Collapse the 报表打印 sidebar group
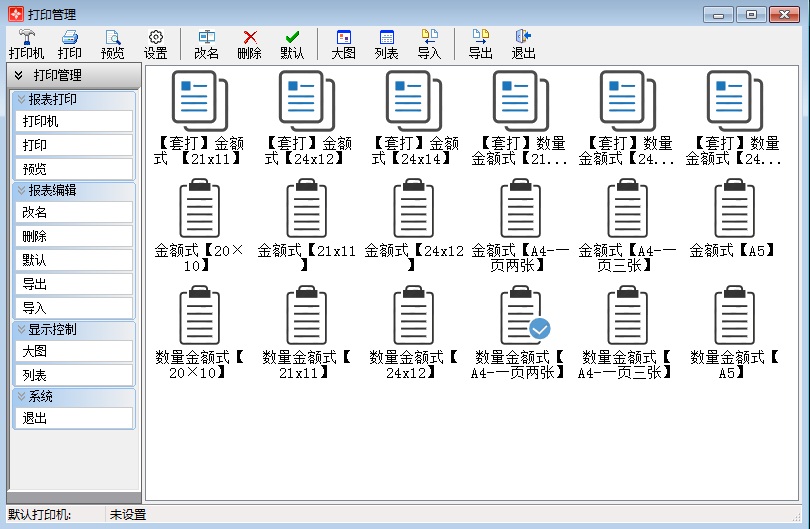The width and height of the screenshot is (810, 529). 21,100
